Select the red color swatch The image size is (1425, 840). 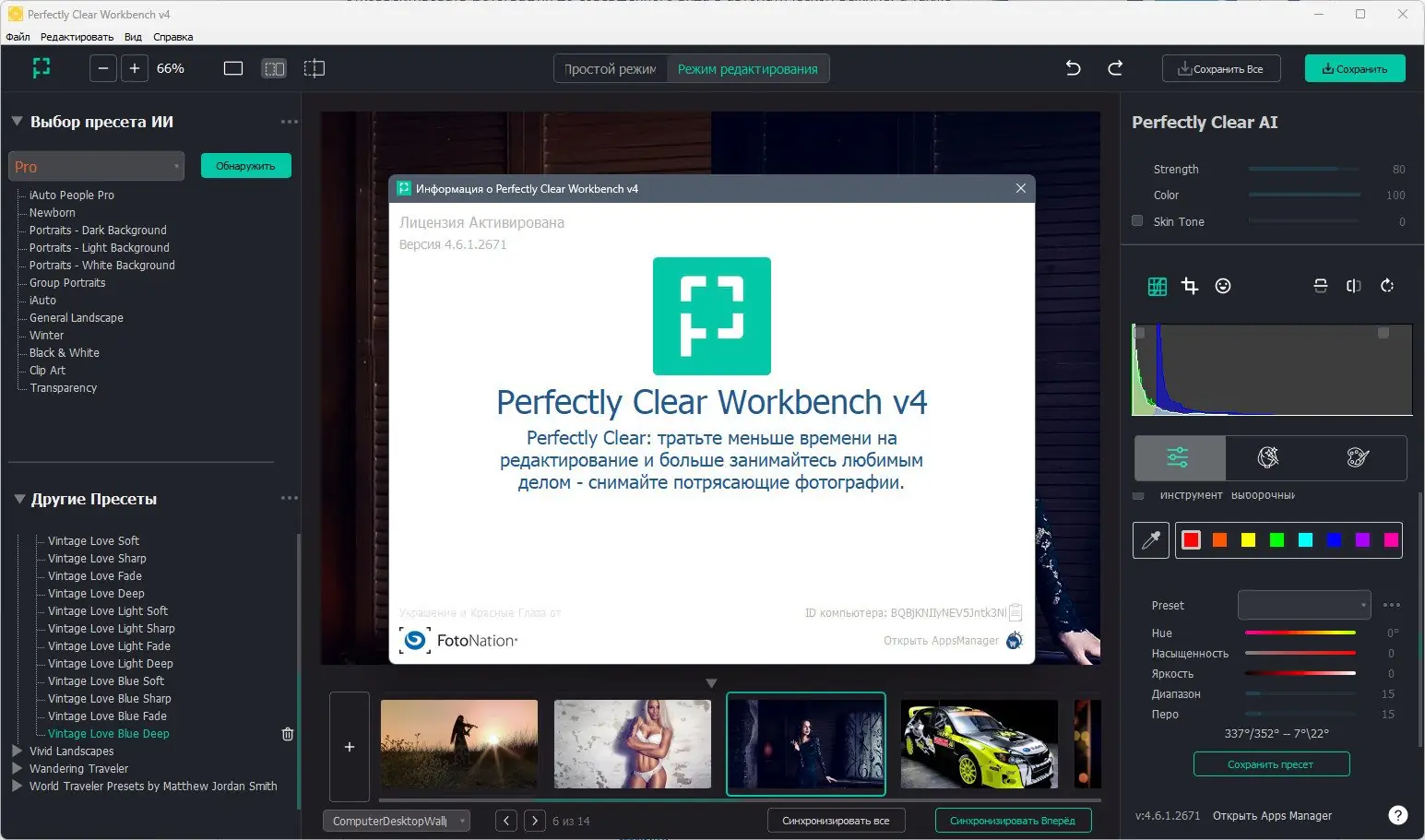(1190, 540)
